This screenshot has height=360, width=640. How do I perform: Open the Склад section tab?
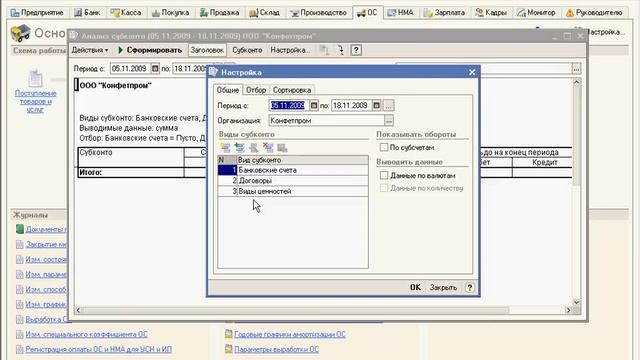coord(264,13)
